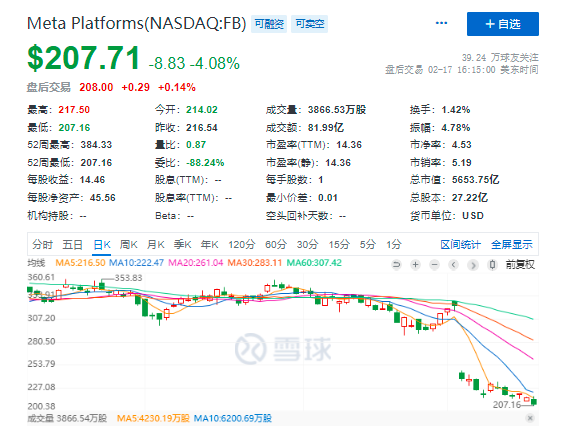Click the 最高 value 217.50
This screenshot has width=562, height=426.
coord(74,110)
